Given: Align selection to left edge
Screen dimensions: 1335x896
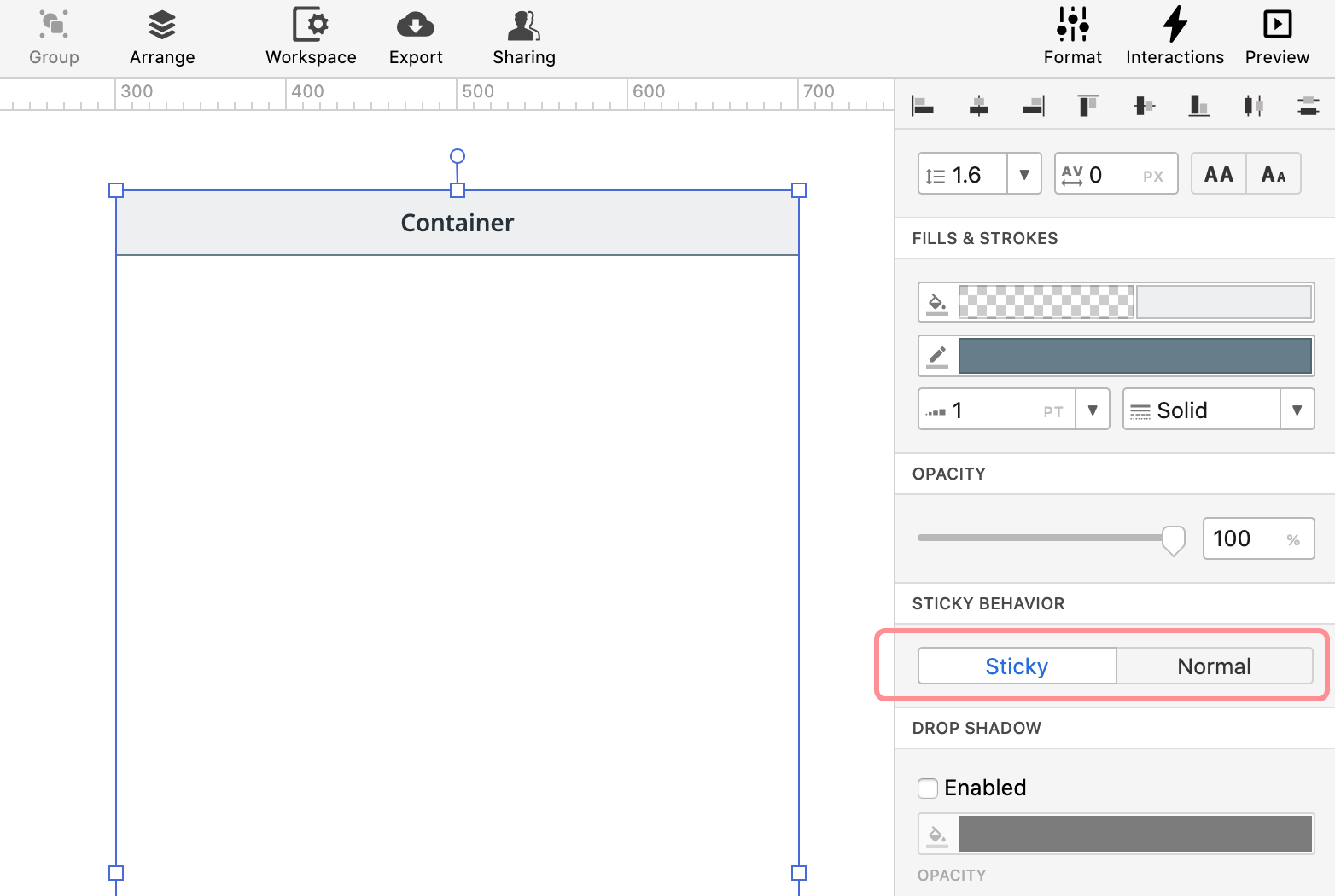Looking at the screenshot, I should click(923, 106).
